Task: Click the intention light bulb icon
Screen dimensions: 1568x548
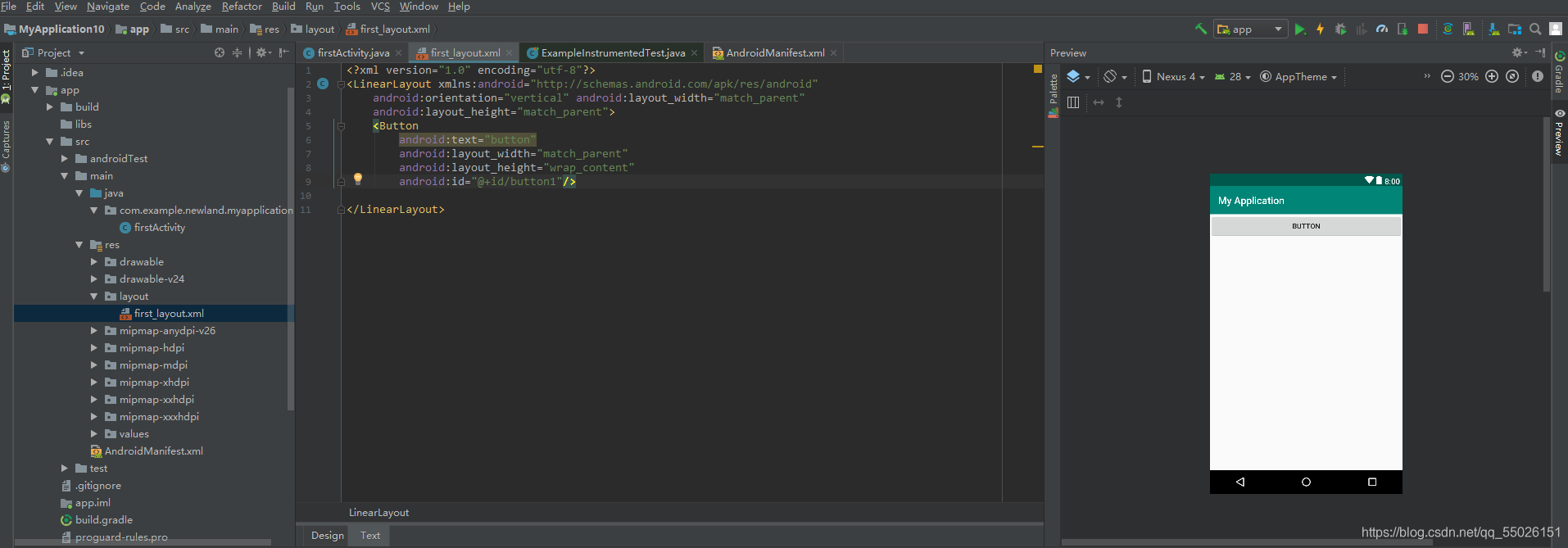Action: 357,179
